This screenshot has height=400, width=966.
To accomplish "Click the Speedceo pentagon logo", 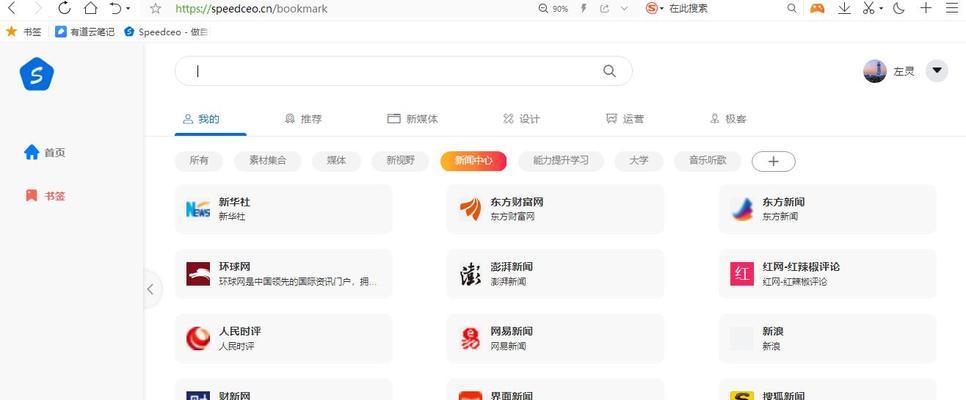I will click(x=37, y=74).
